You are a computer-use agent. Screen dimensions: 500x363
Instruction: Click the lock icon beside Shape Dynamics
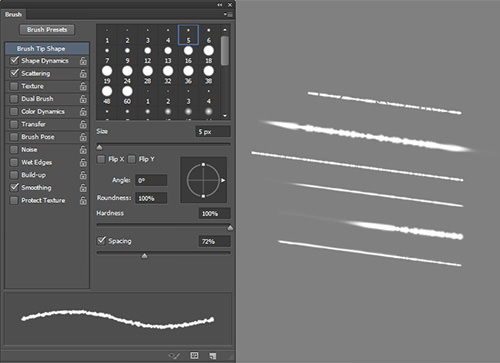coord(83,61)
